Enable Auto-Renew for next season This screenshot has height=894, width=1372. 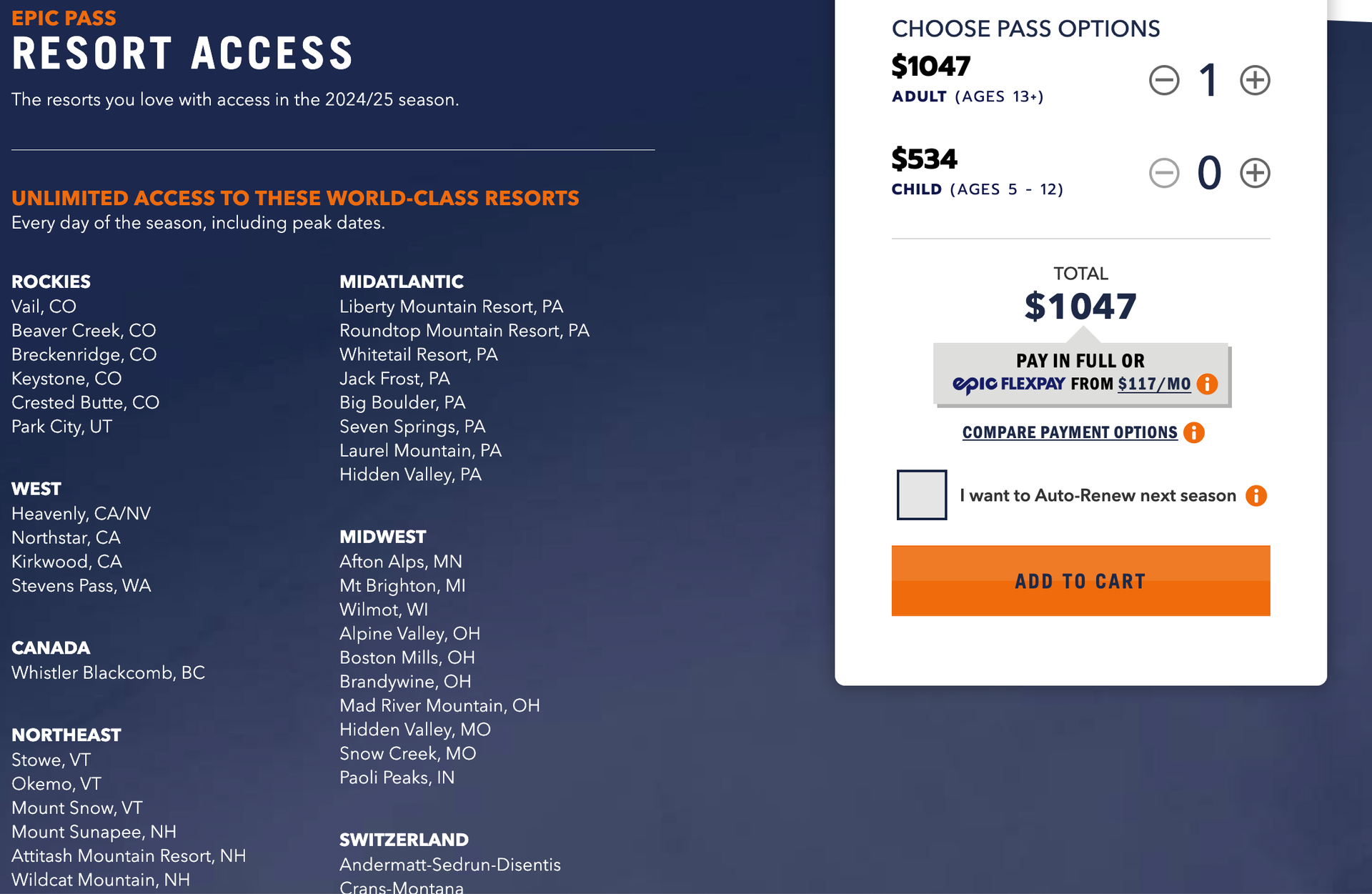(921, 495)
